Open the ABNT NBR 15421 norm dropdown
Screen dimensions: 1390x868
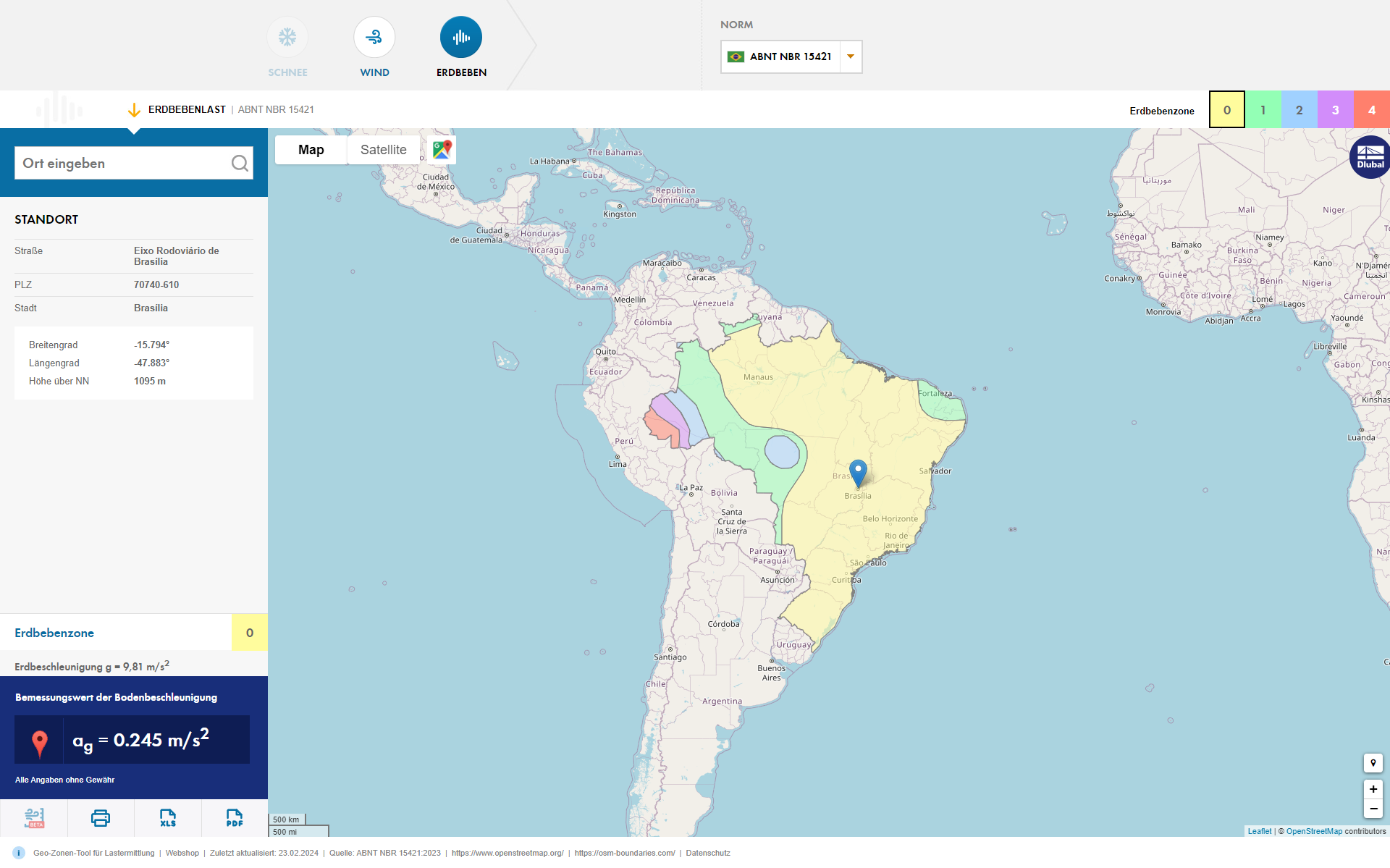[x=849, y=56]
